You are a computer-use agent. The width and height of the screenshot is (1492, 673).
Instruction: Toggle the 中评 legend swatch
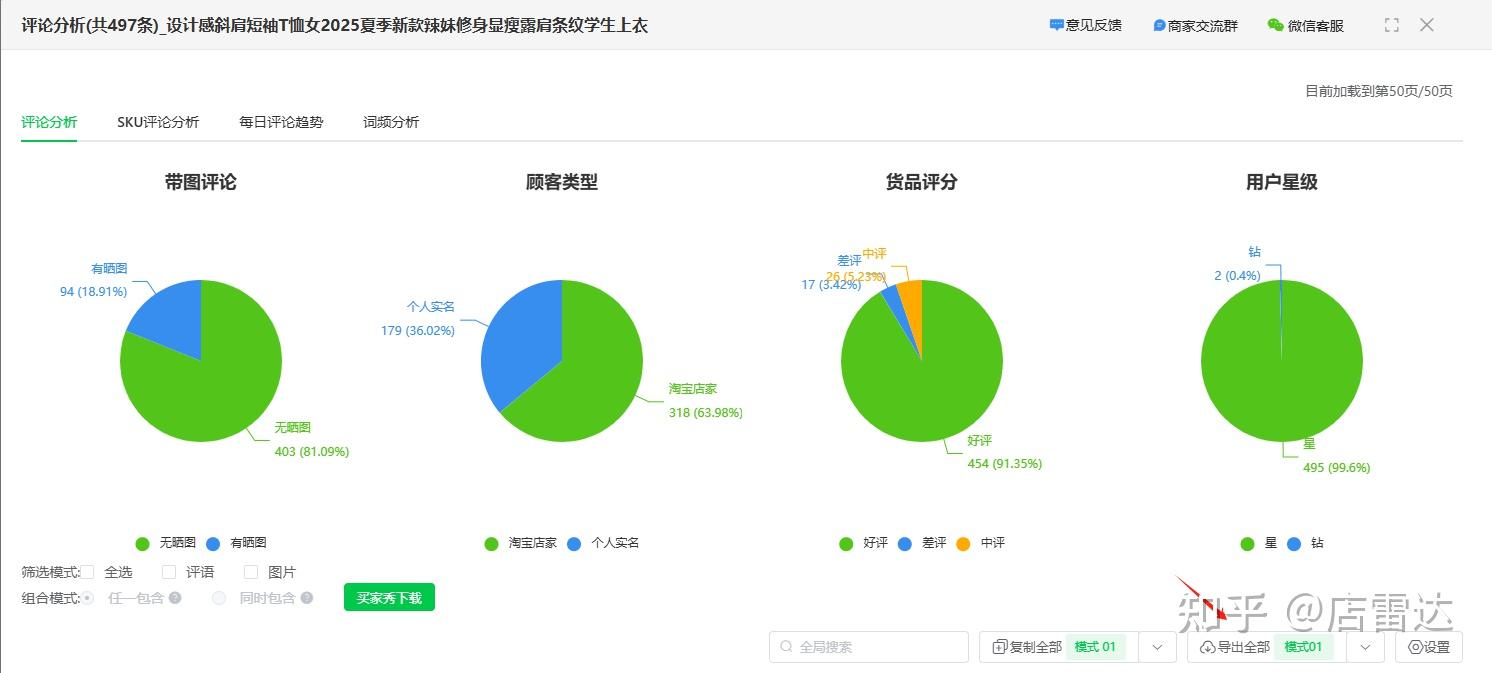[x=963, y=543]
